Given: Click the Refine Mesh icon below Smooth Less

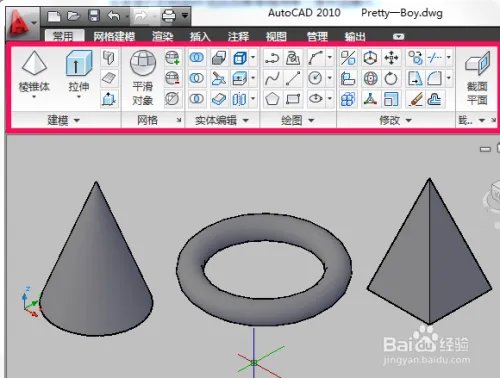Looking at the screenshot, I should (x=172, y=99).
